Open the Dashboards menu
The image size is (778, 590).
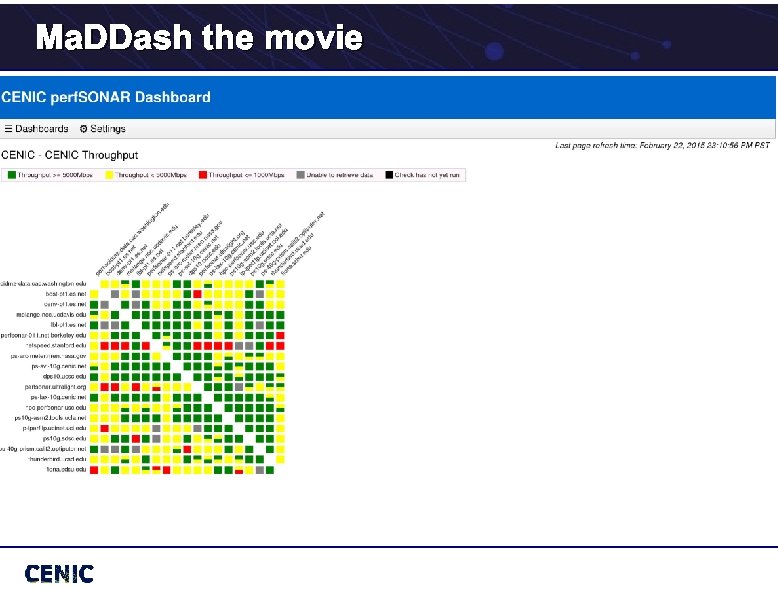(36, 129)
